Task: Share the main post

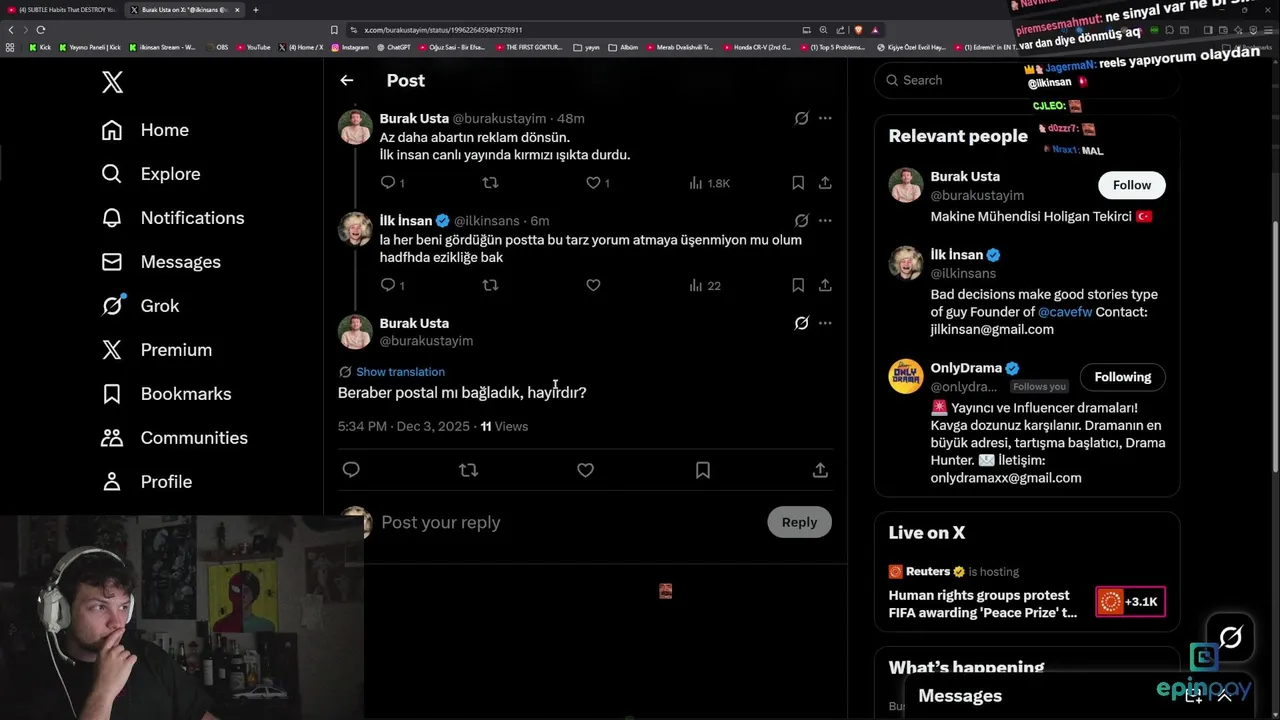Action: click(x=820, y=470)
